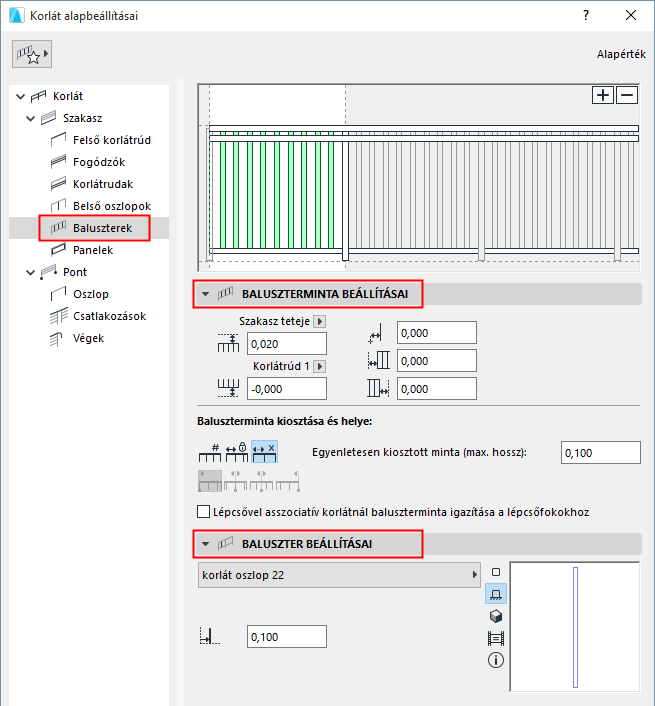The image size is (655, 706).
Task: Switch to baluster preview picture icon
Action: point(496,638)
